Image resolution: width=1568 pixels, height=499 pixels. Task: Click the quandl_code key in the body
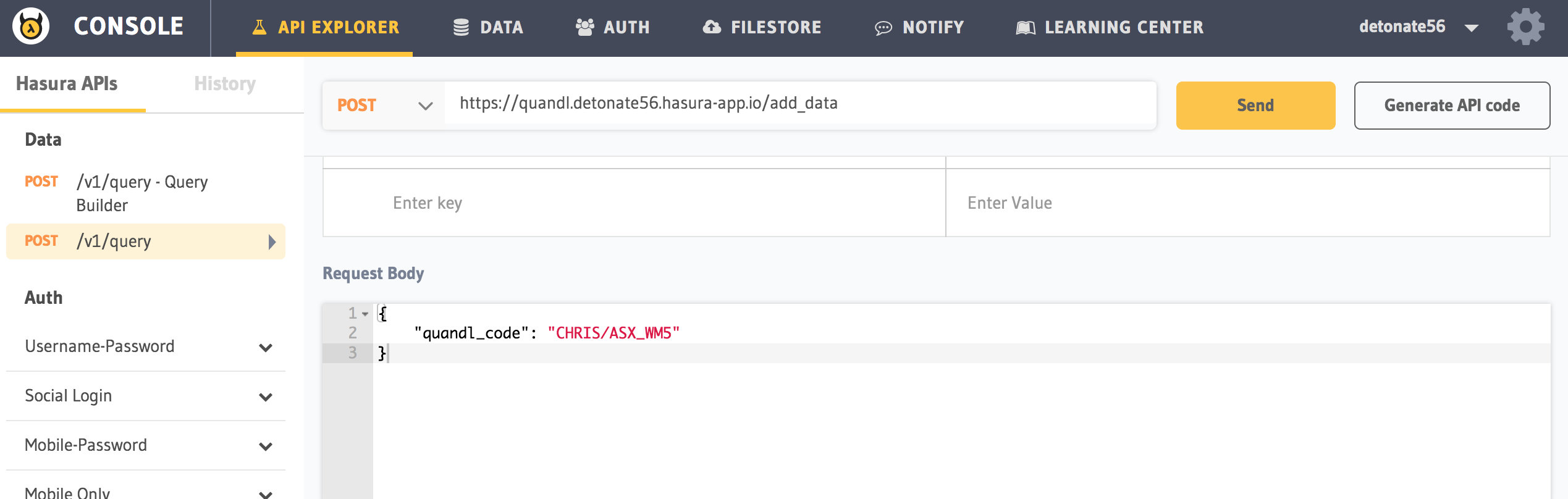click(471, 333)
